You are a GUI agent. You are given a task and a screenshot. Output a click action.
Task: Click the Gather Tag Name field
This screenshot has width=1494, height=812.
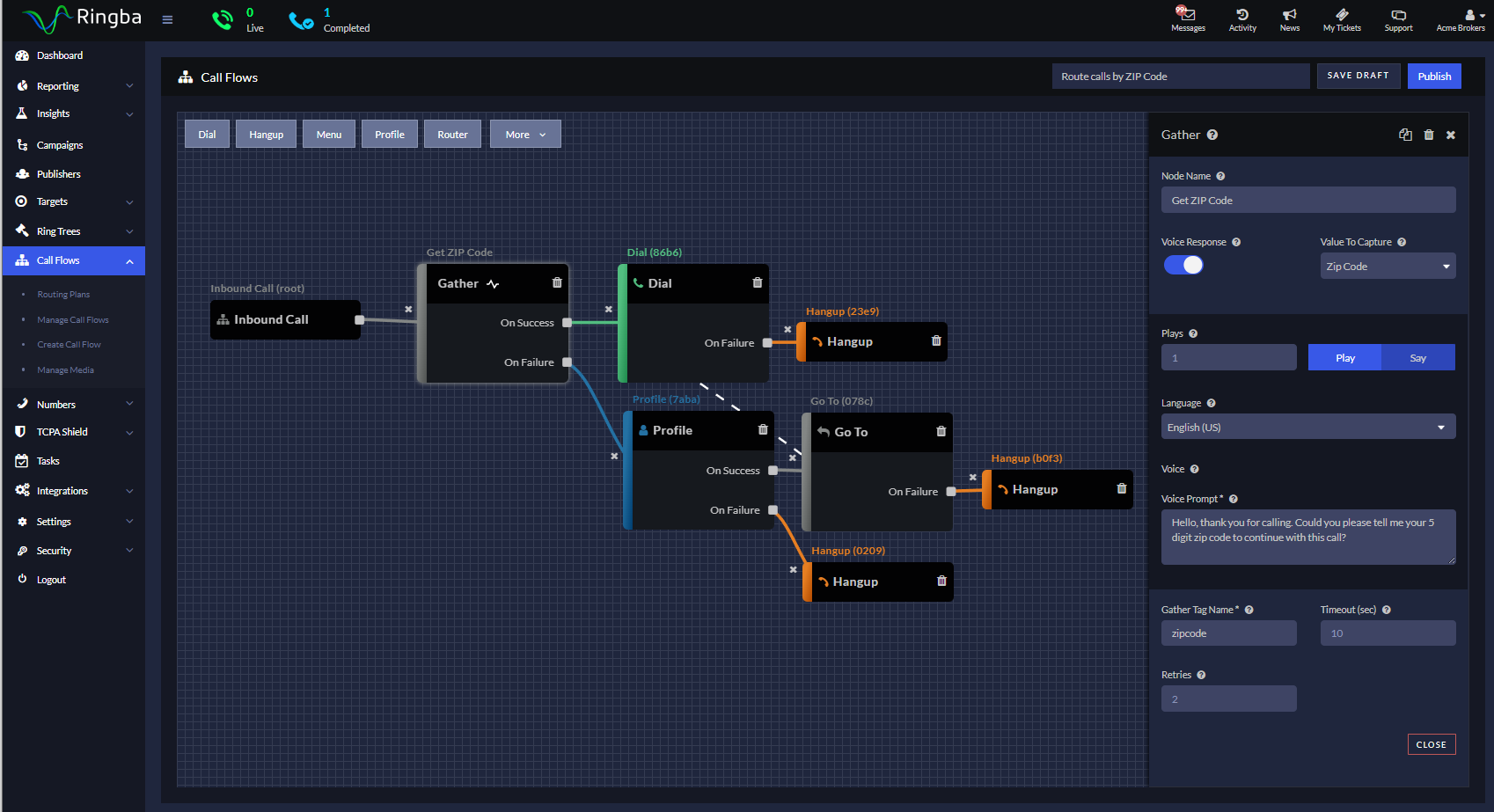[1228, 633]
